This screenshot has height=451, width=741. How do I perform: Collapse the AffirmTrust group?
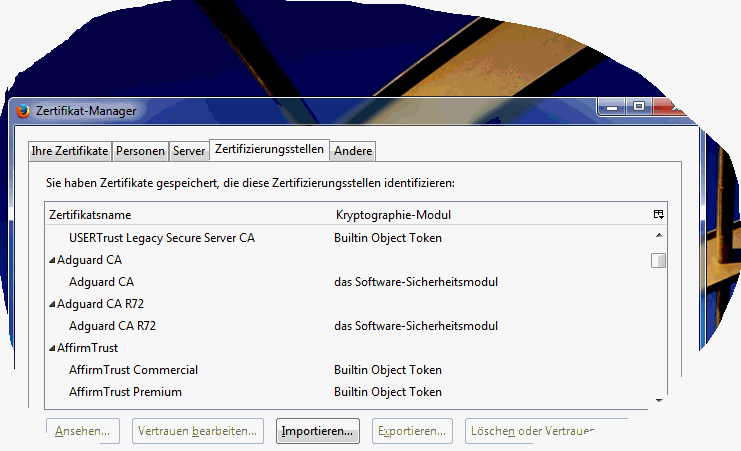point(53,348)
